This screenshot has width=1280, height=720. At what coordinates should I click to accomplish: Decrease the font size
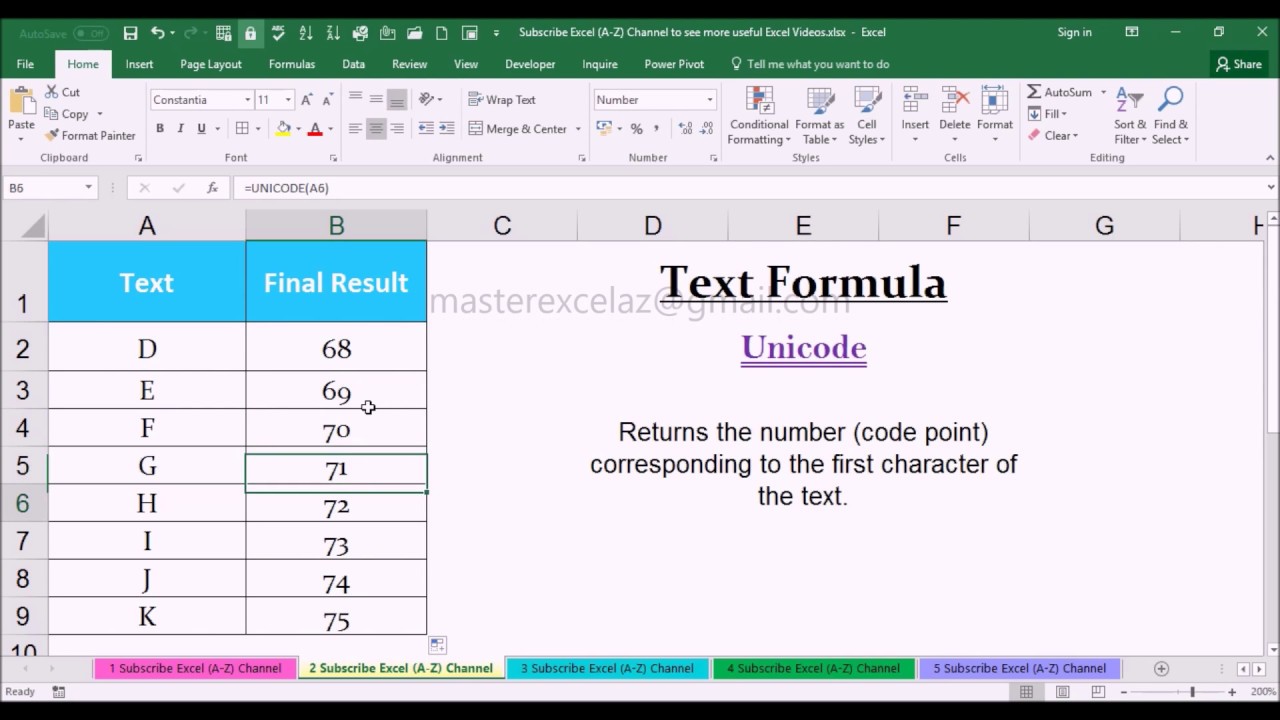point(327,100)
